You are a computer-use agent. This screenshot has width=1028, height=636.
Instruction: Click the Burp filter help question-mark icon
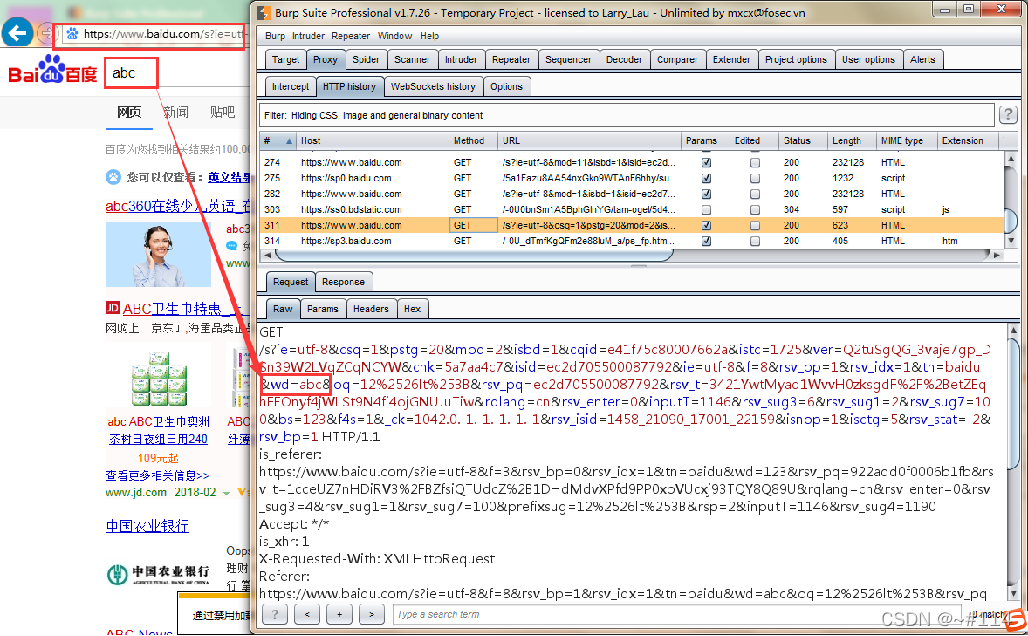[x=1008, y=115]
